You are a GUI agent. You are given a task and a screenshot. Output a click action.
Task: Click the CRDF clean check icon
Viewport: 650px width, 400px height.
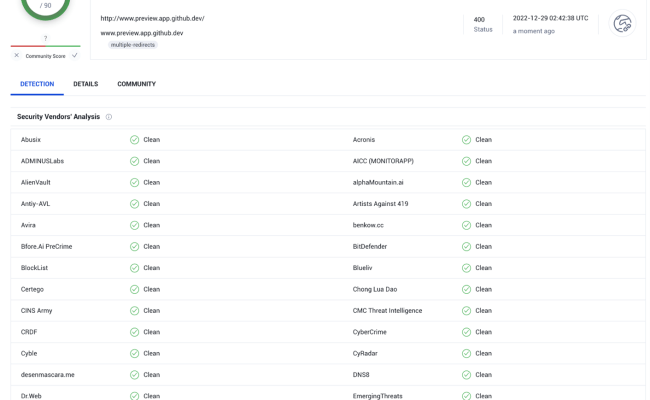[134, 332]
